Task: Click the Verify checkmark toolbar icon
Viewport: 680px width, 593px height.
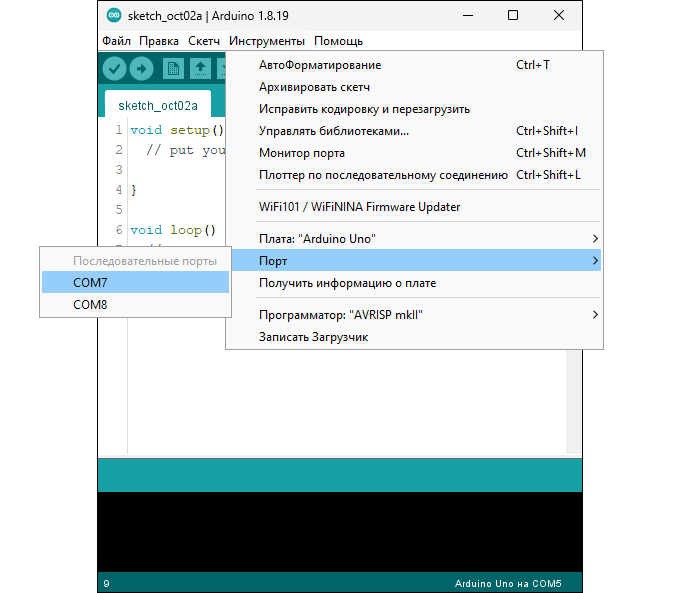Action: click(x=114, y=69)
